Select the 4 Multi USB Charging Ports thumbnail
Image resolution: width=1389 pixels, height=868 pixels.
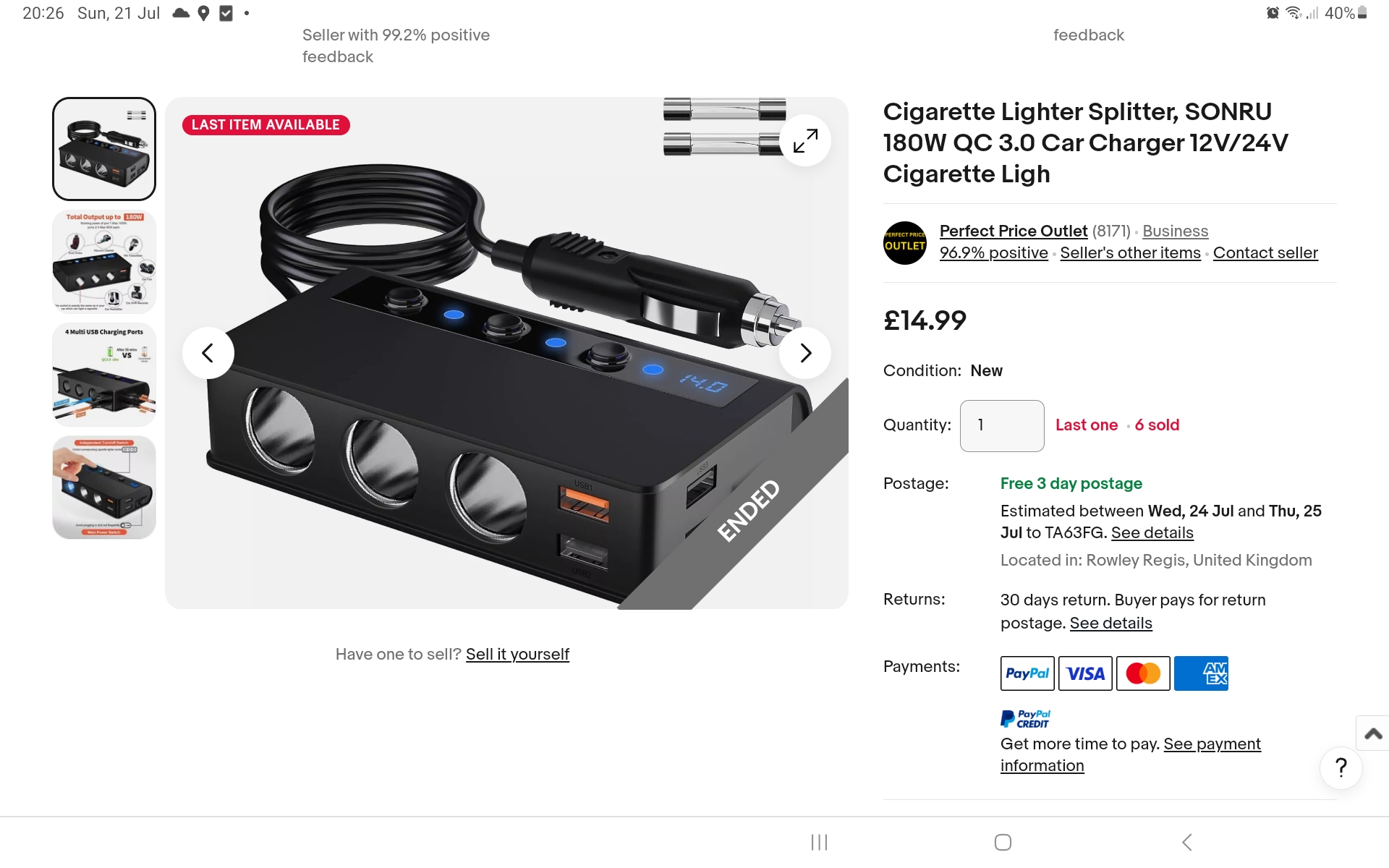click(104, 375)
